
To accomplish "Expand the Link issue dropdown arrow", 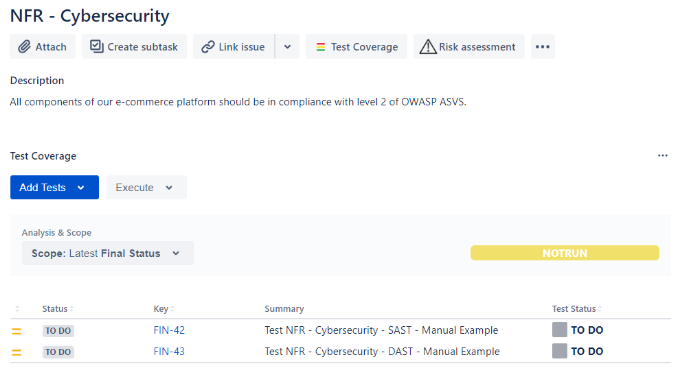I will click(x=288, y=47).
